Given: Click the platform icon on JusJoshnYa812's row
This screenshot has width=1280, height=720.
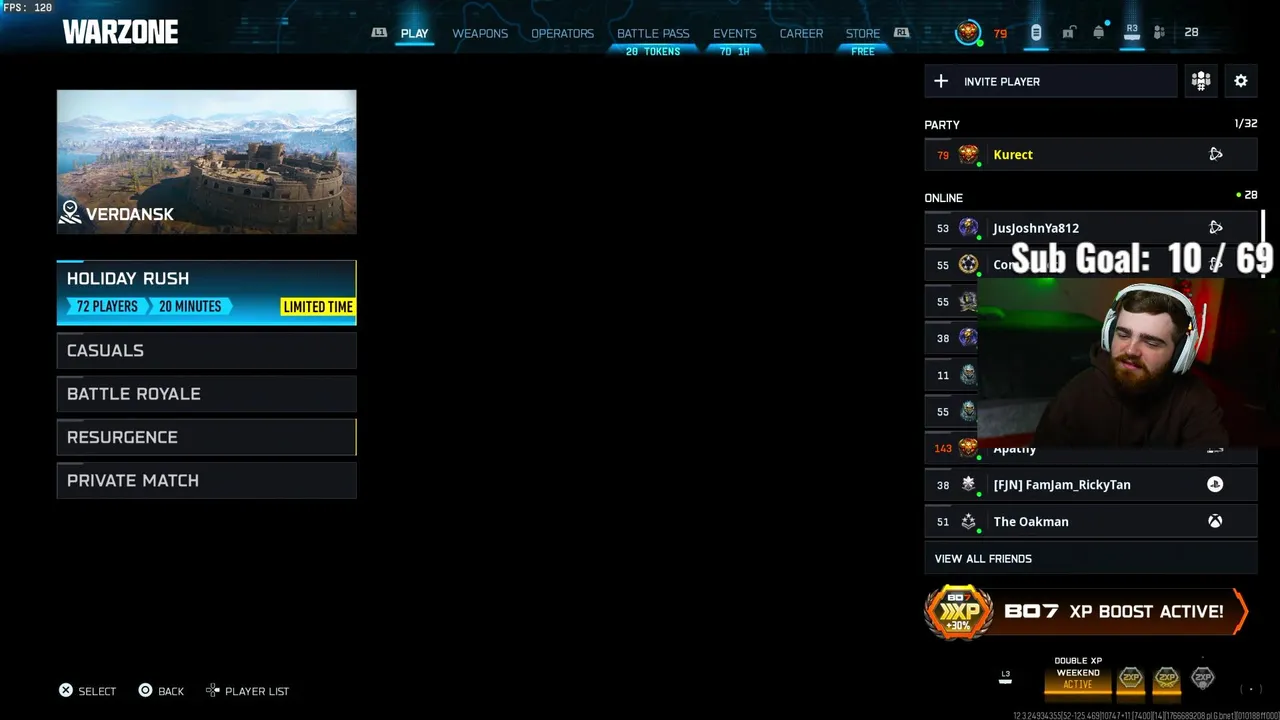Looking at the screenshot, I should pos(1216,227).
